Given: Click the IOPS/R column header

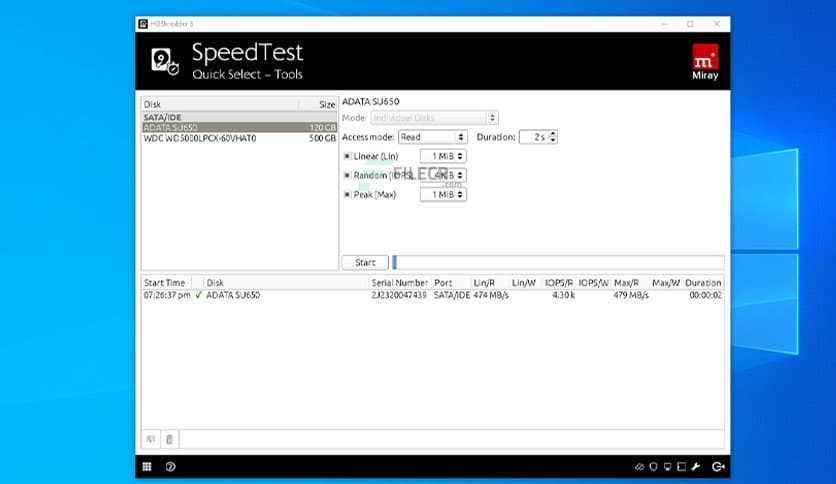Looking at the screenshot, I should coord(559,283).
